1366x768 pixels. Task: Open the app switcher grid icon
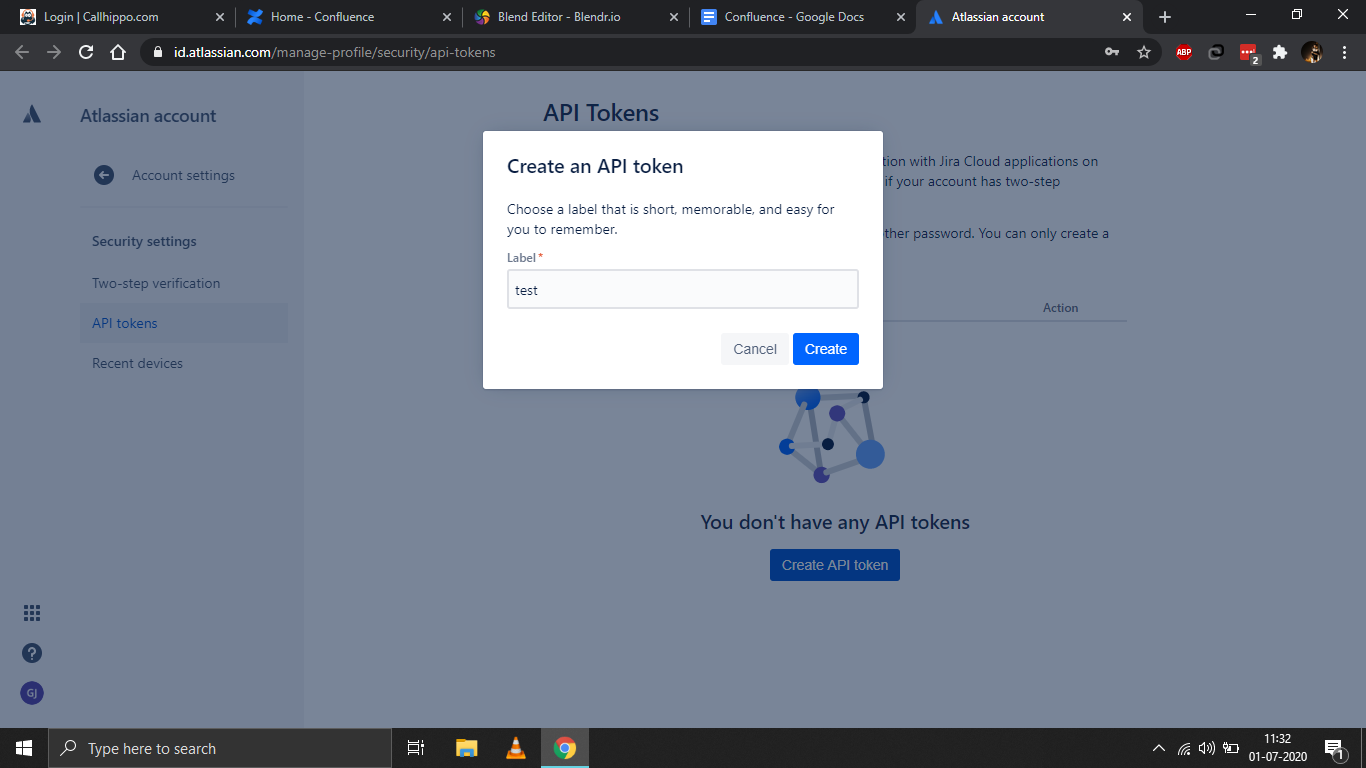pyautogui.click(x=32, y=613)
